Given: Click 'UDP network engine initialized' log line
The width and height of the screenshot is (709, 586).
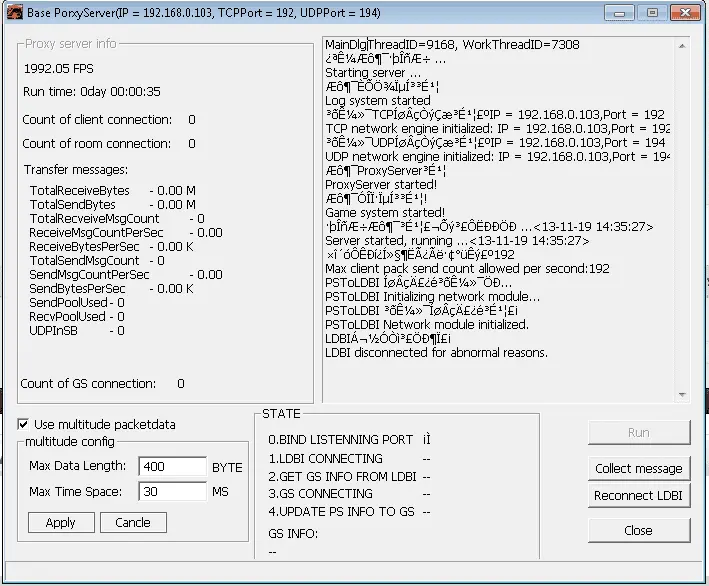Looking at the screenshot, I should point(497,156).
